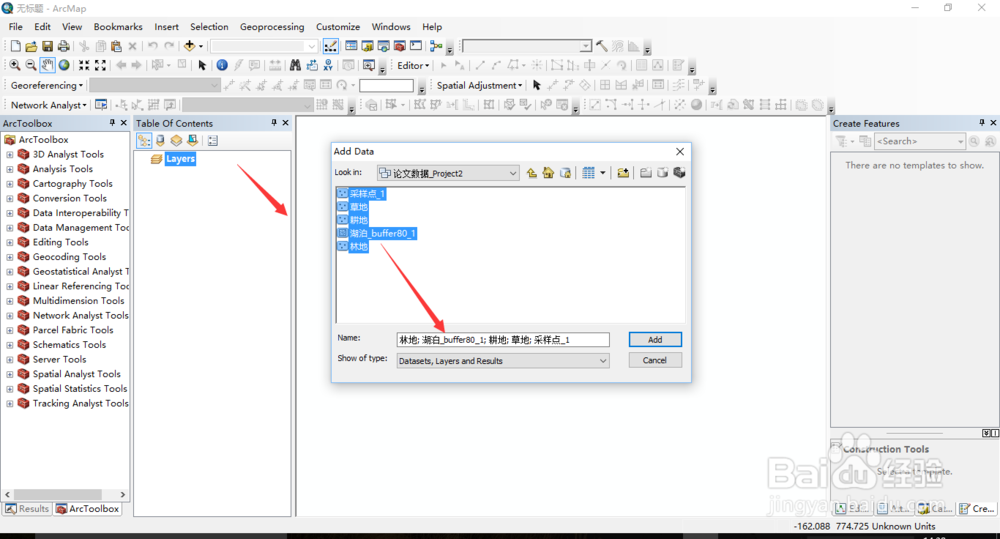Click the New File Geodatabase icon in Add Data
Screen dimensions: 1000x539
[663, 173]
